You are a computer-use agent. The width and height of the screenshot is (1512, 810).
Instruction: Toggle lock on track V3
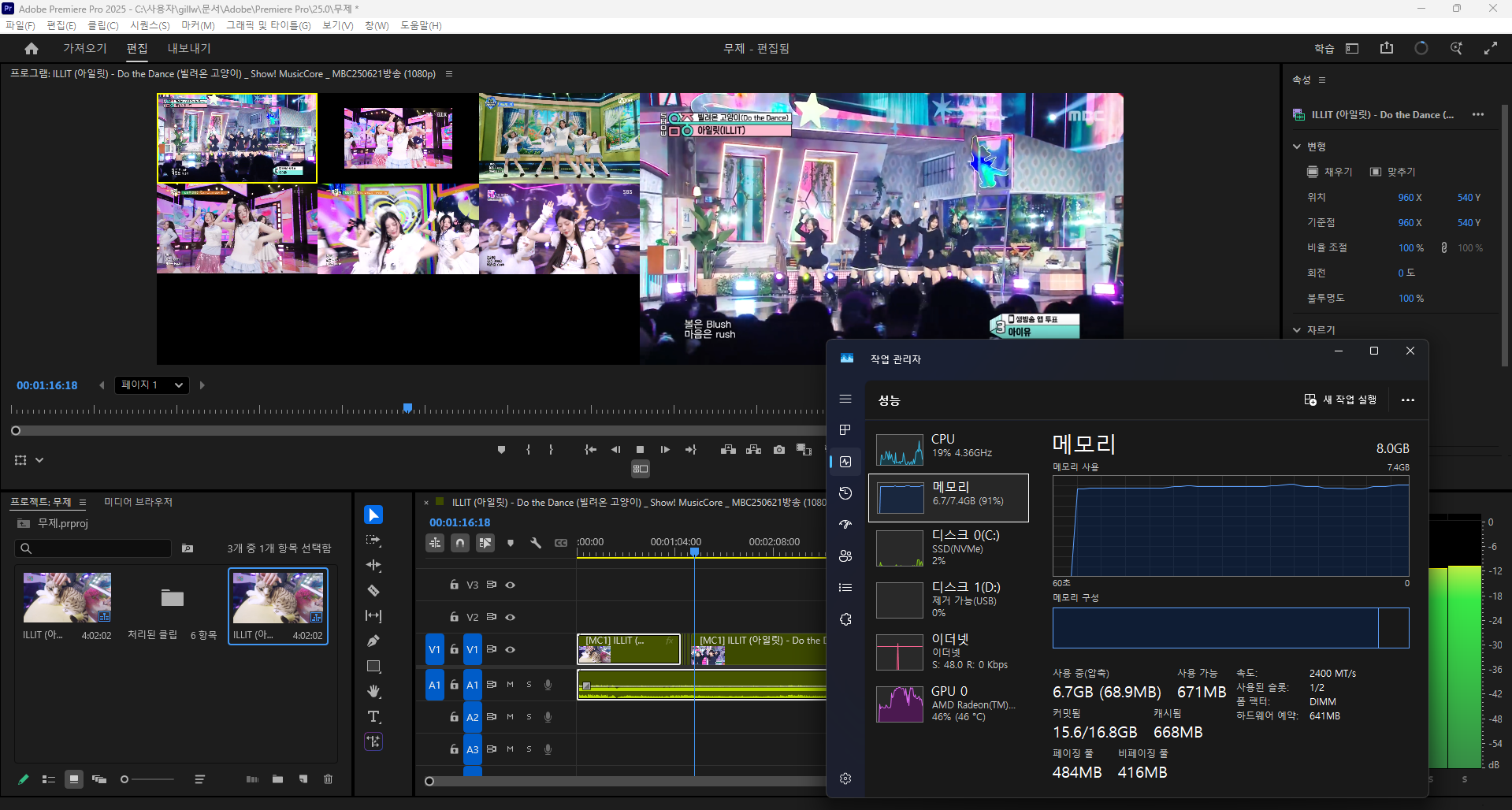[x=454, y=585]
